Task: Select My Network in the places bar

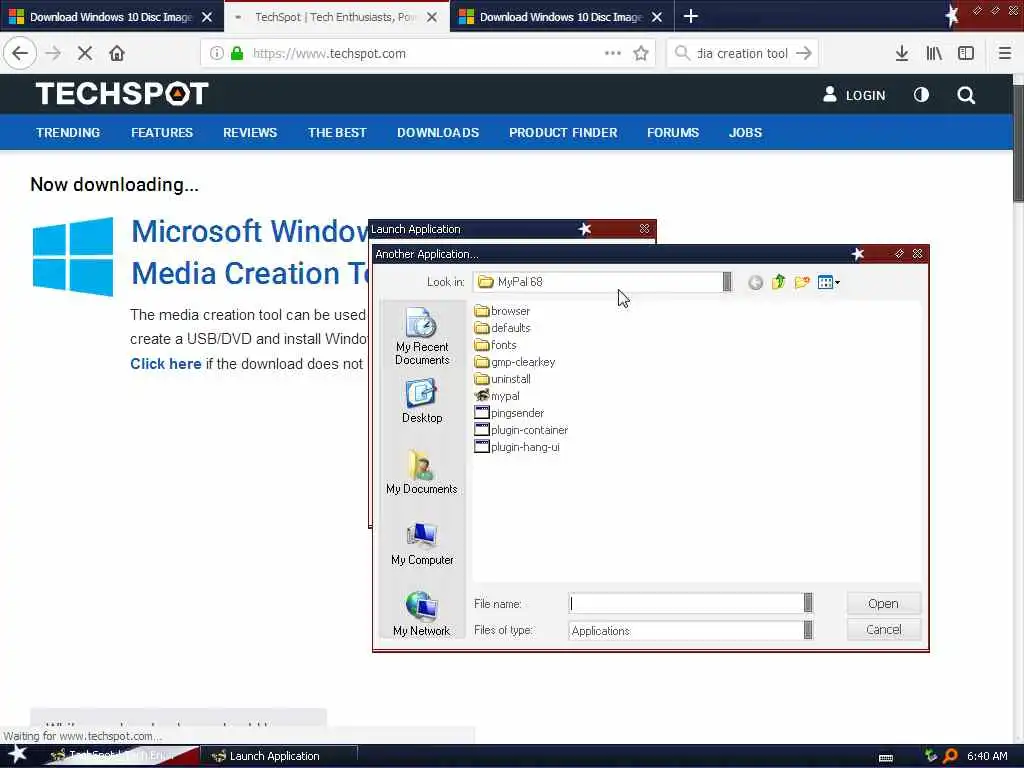Action: (x=422, y=614)
